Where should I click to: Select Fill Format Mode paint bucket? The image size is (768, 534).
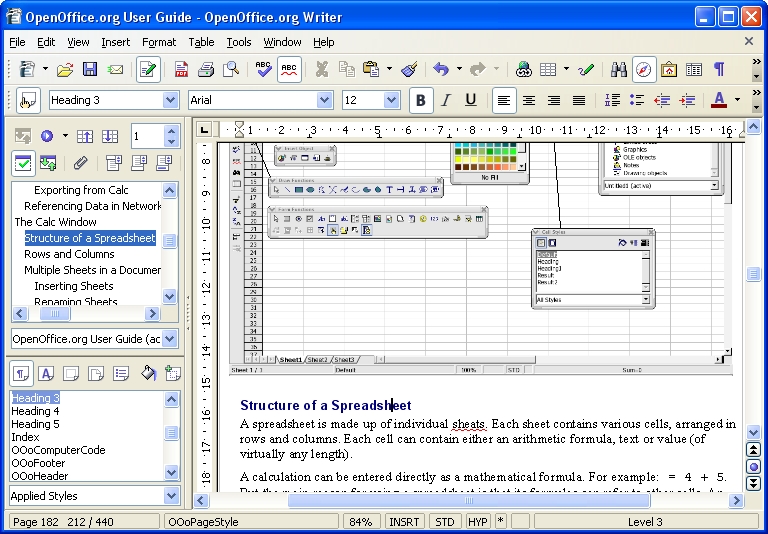click(x=148, y=373)
